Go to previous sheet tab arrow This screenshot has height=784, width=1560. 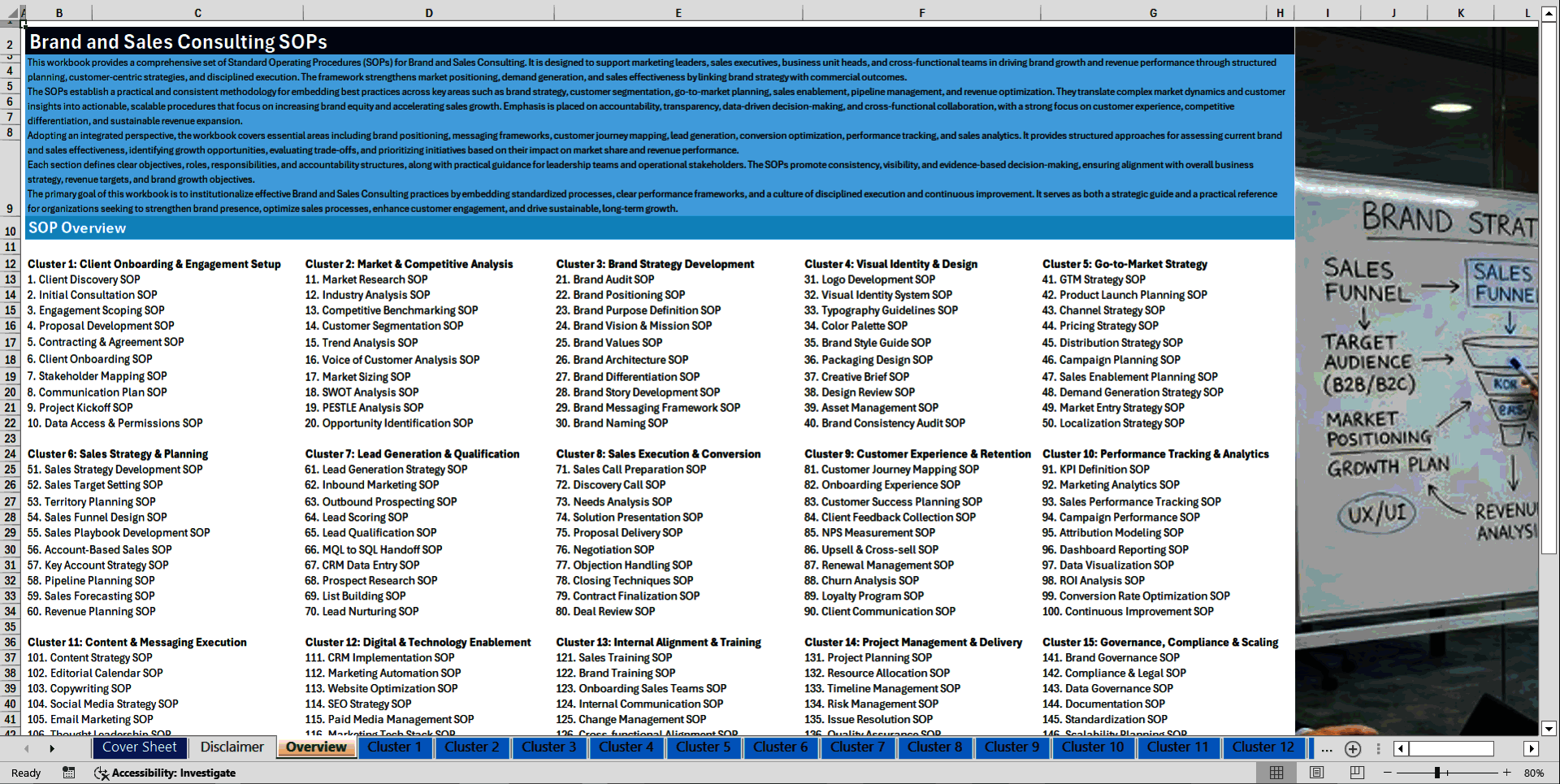click(27, 748)
